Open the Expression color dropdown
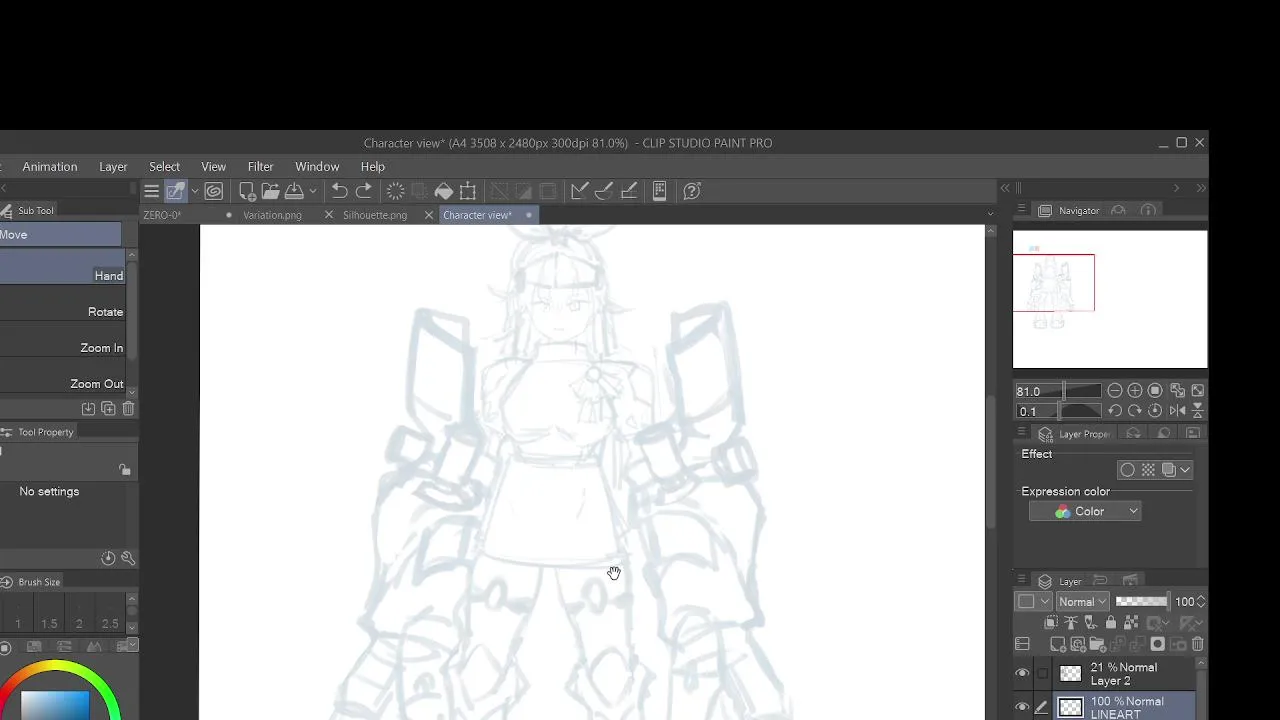Image resolution: width=1280 pixels, height=720 pixels. coord(1085,512)
